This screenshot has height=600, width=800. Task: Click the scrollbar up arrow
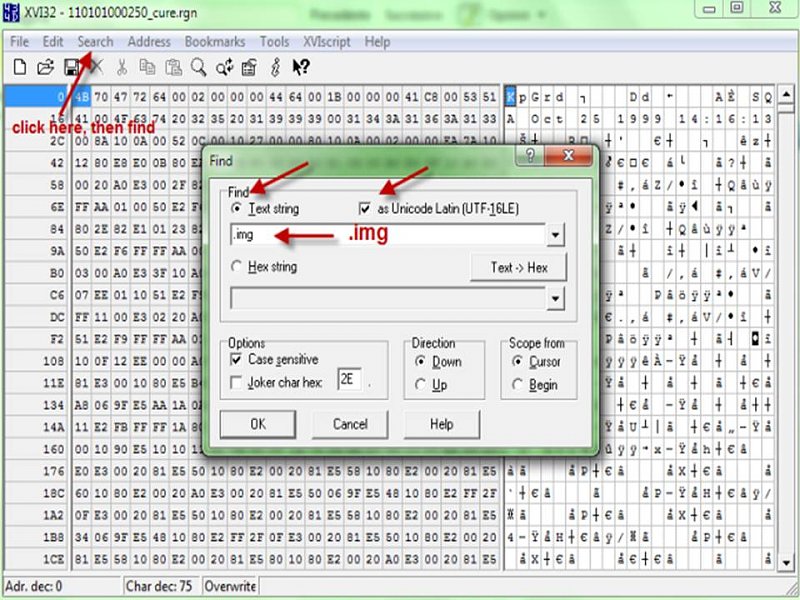click(786, 94)
